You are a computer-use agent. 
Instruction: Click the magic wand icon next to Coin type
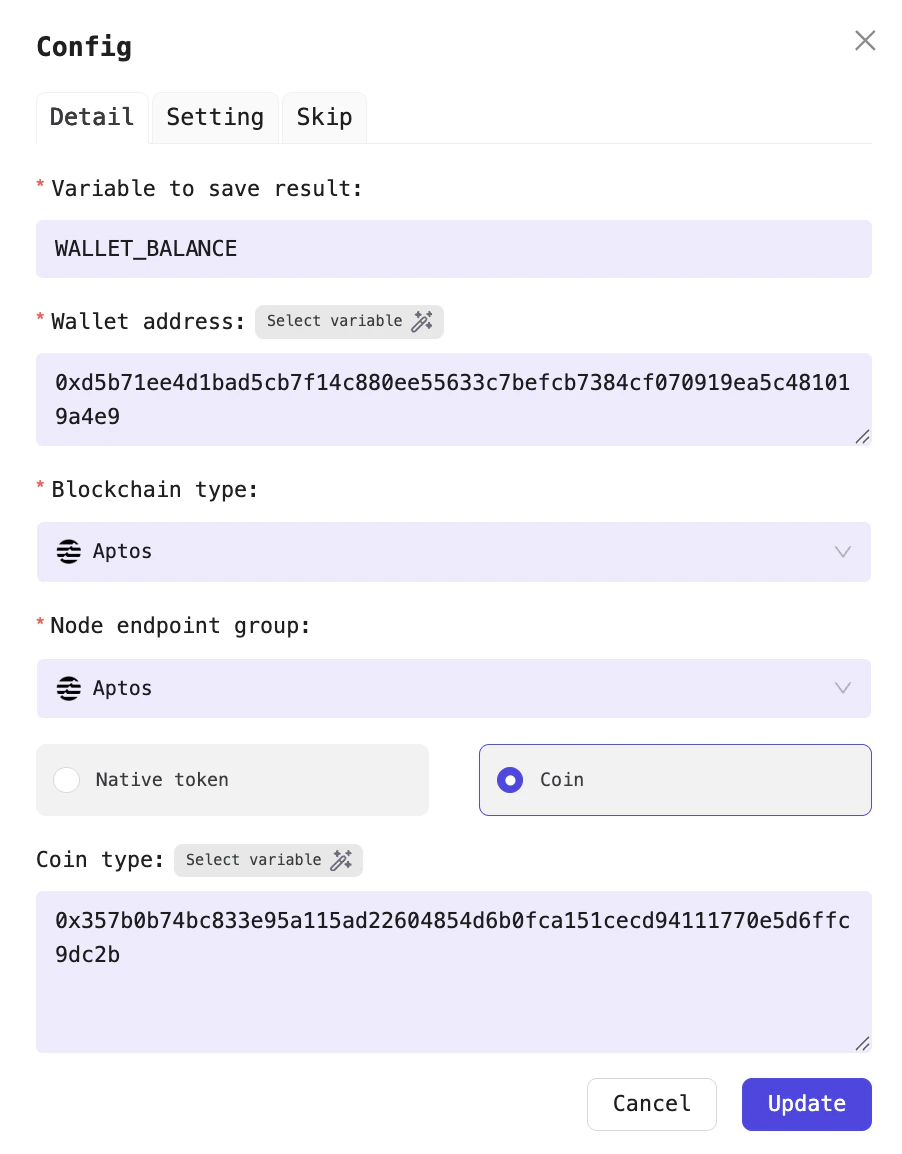(343, 860)
